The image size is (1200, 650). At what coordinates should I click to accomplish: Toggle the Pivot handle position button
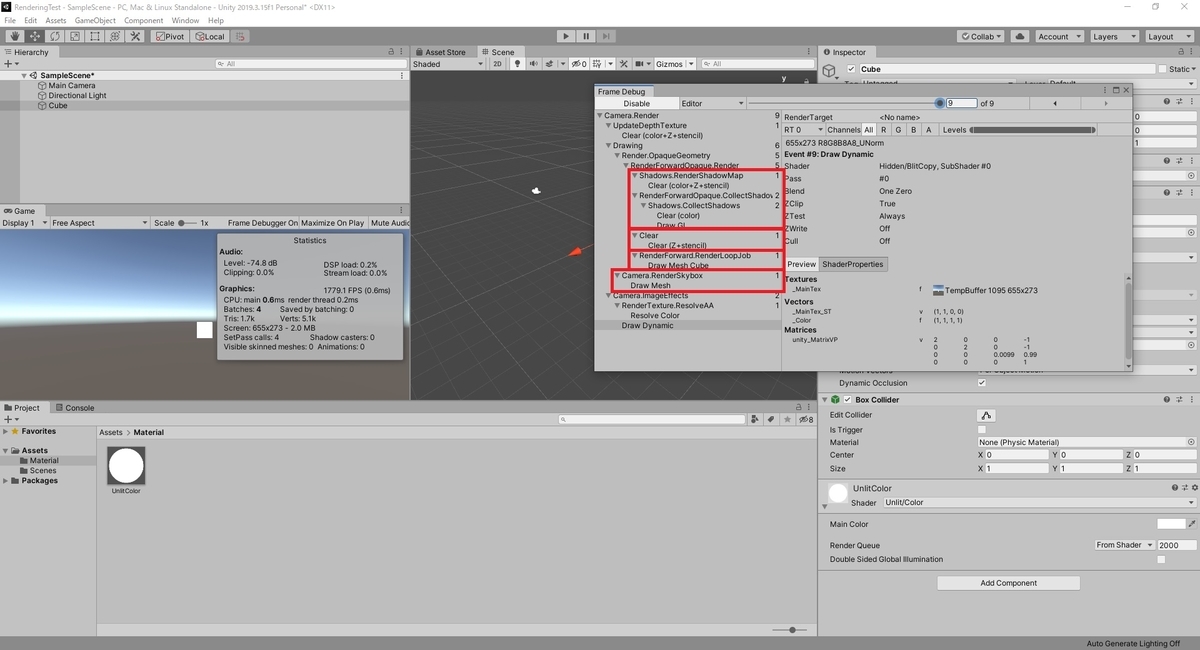(x=169, y=36)
